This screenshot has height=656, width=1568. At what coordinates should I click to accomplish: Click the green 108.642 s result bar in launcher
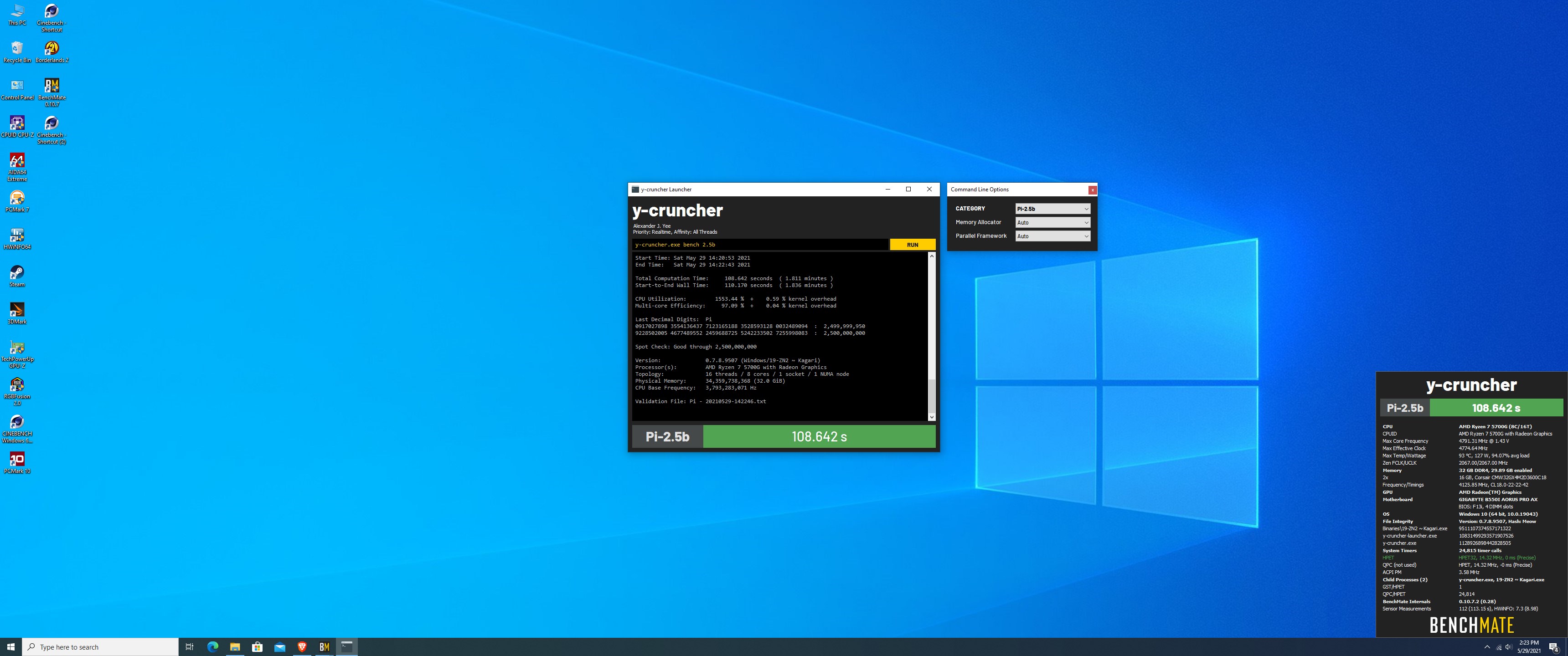coord(819,436)
